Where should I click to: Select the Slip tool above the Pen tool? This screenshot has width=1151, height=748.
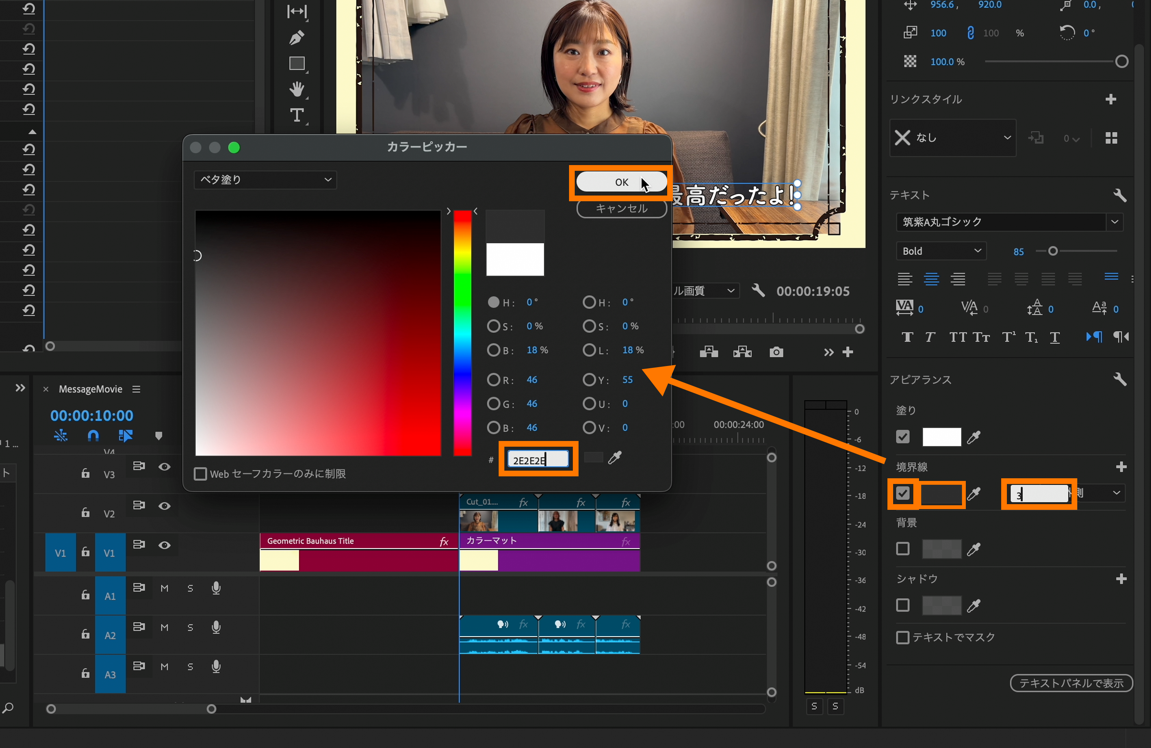pyautogui.click(x=297, y=11)
